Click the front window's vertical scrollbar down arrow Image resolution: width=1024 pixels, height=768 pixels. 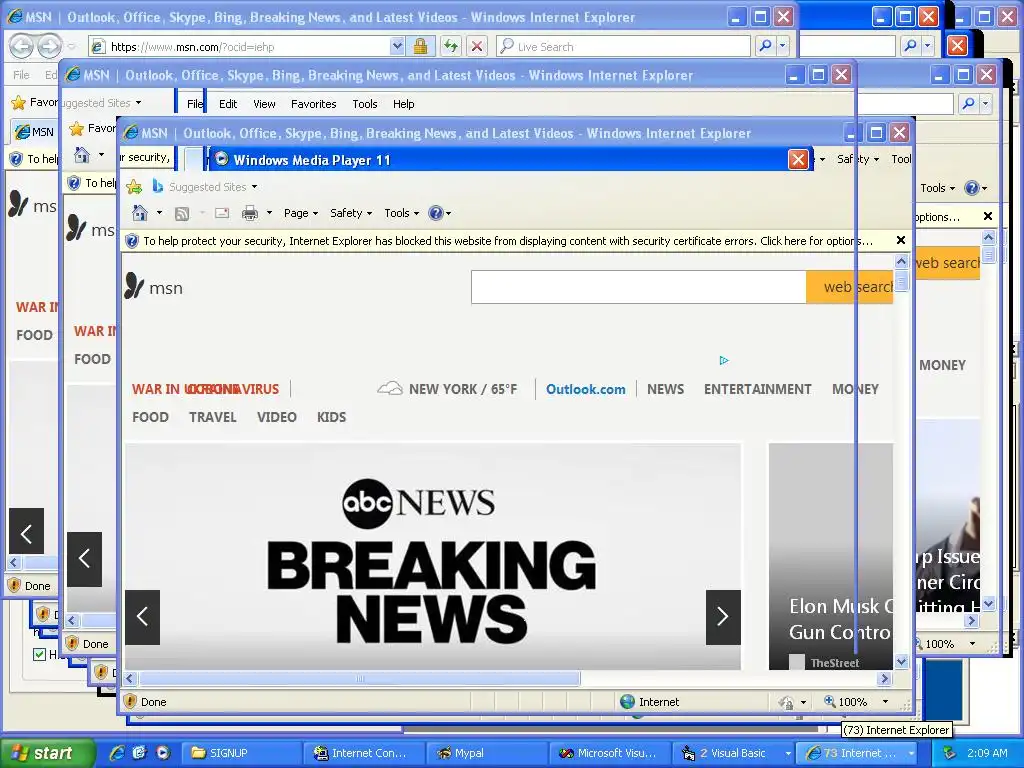tap(901, 662)
